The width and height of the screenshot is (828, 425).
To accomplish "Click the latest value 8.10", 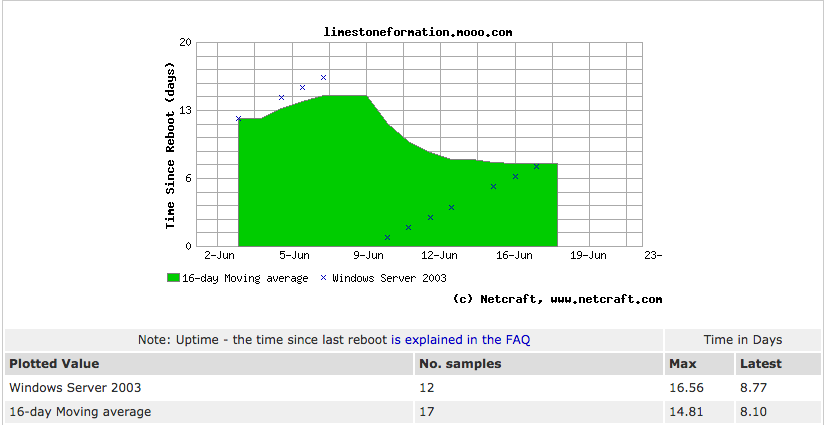I will [754, 412].
